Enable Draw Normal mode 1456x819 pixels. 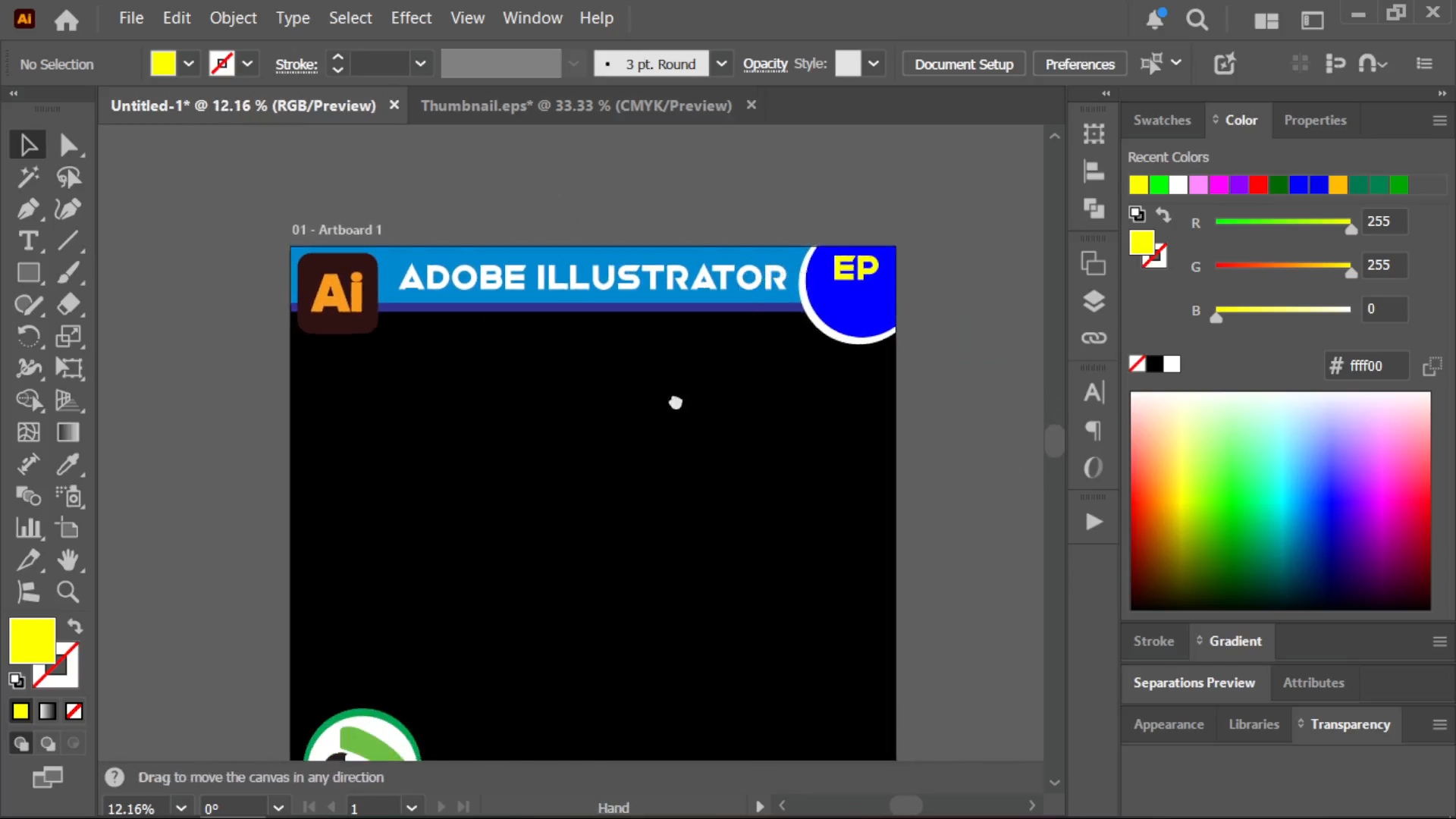pyautogui.click(x=20, y=744)
